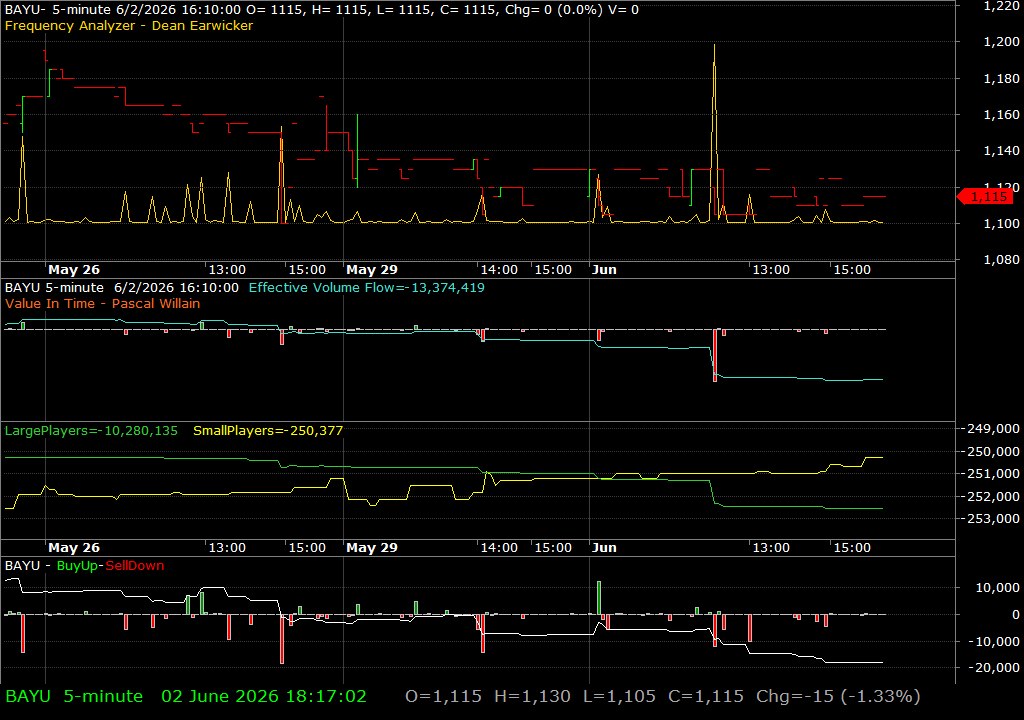
Task: Click 14:00 time label under the price chart
Action: (499, 269)
